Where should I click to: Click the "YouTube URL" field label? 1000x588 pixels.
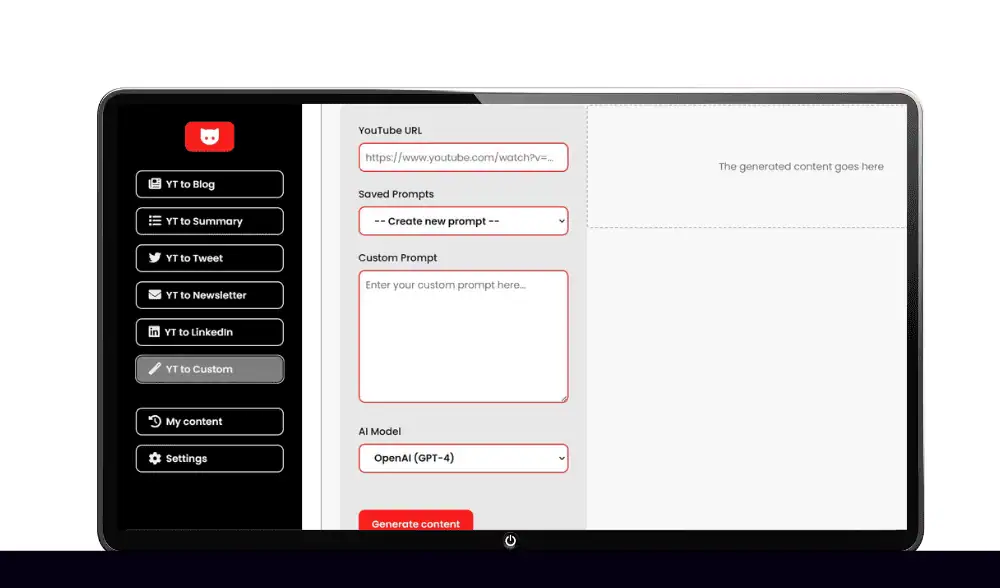(390, 131)
